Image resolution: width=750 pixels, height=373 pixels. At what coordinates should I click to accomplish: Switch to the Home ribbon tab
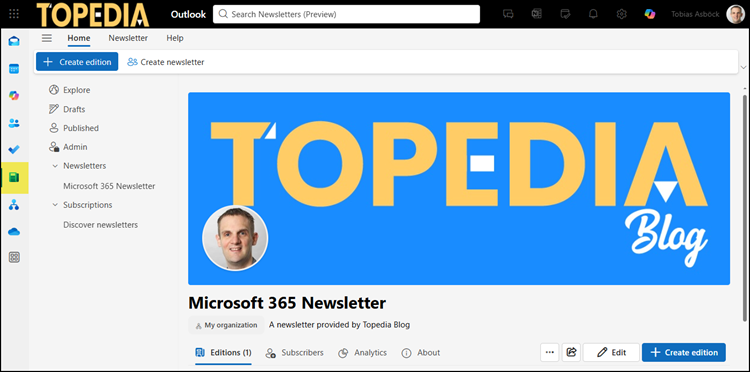point(78,38)
